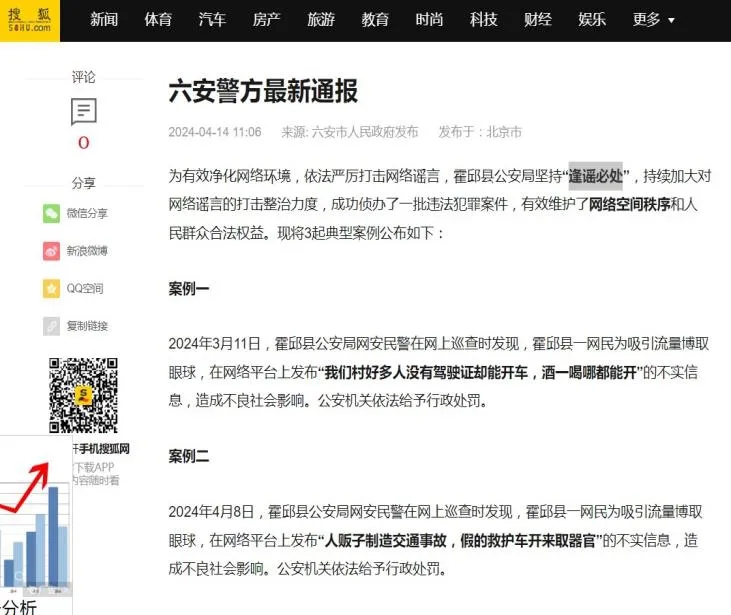Screen dimensions: 731x615
Task: Click the red zero comment count
Action: click(x=84, y=143)
